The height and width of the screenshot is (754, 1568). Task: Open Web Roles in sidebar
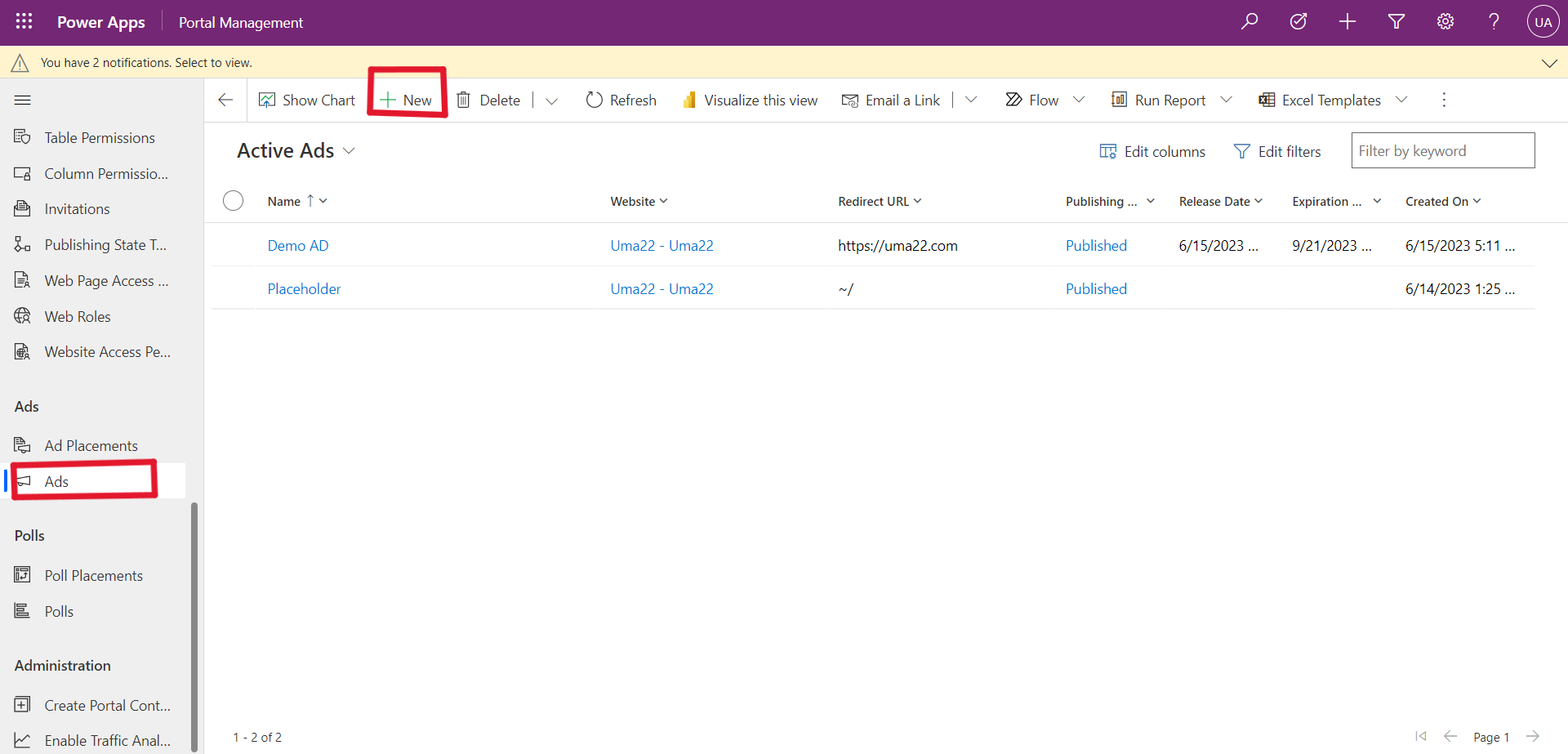click(x=93, y=316)
